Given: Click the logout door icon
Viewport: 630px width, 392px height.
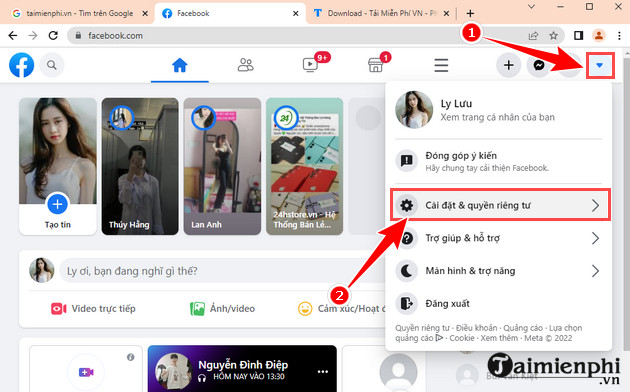Looking at the screenshot, I should (x=407, y=304).
